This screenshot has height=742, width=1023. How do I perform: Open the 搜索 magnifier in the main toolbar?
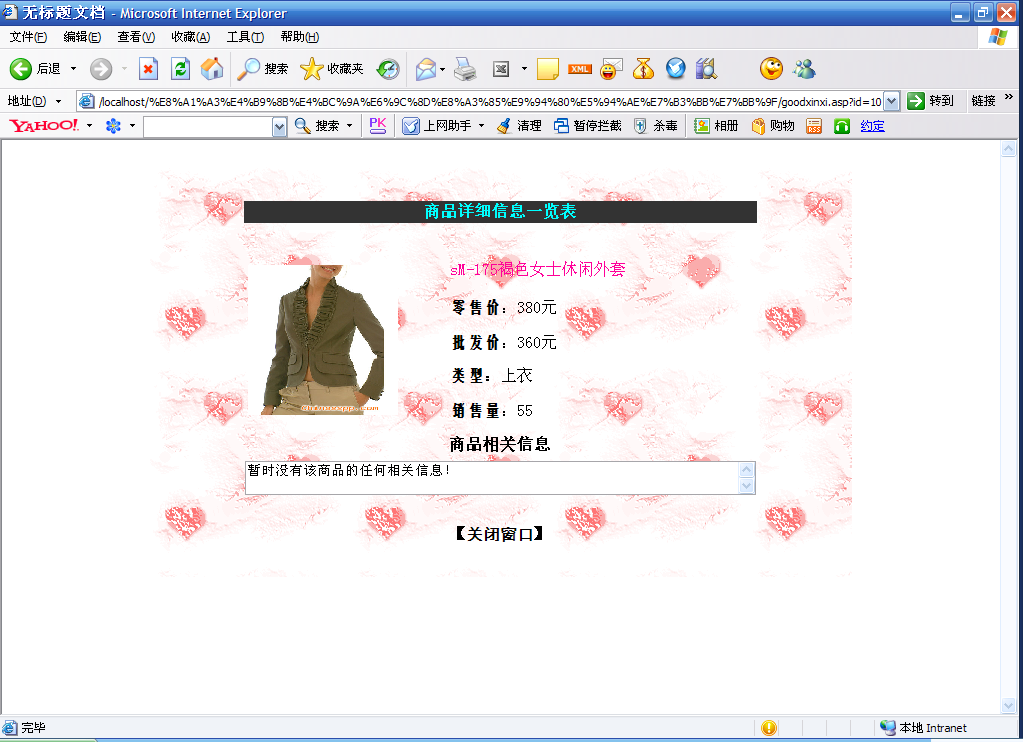pyautogui.click(x=262, y=69)
